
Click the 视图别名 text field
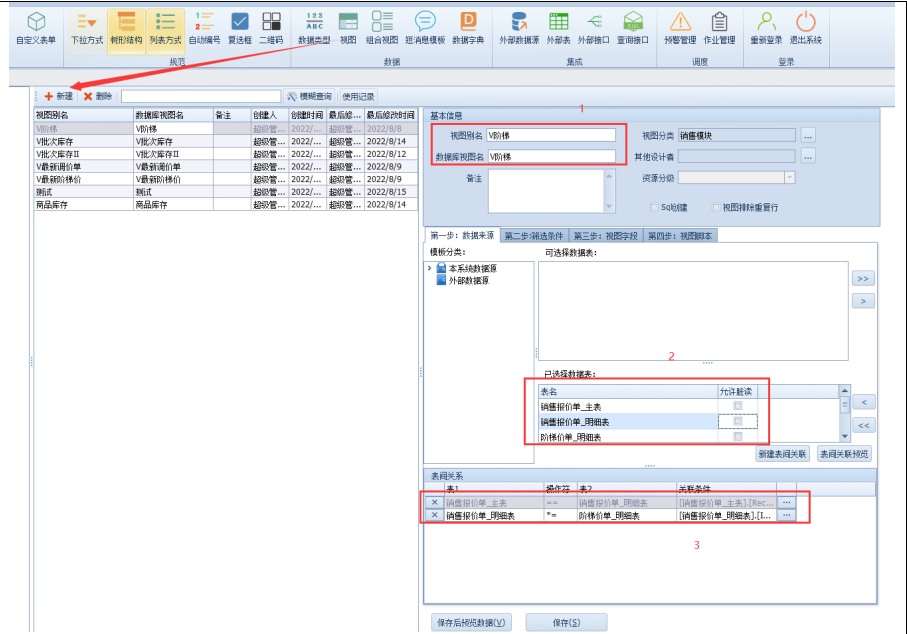550,135
